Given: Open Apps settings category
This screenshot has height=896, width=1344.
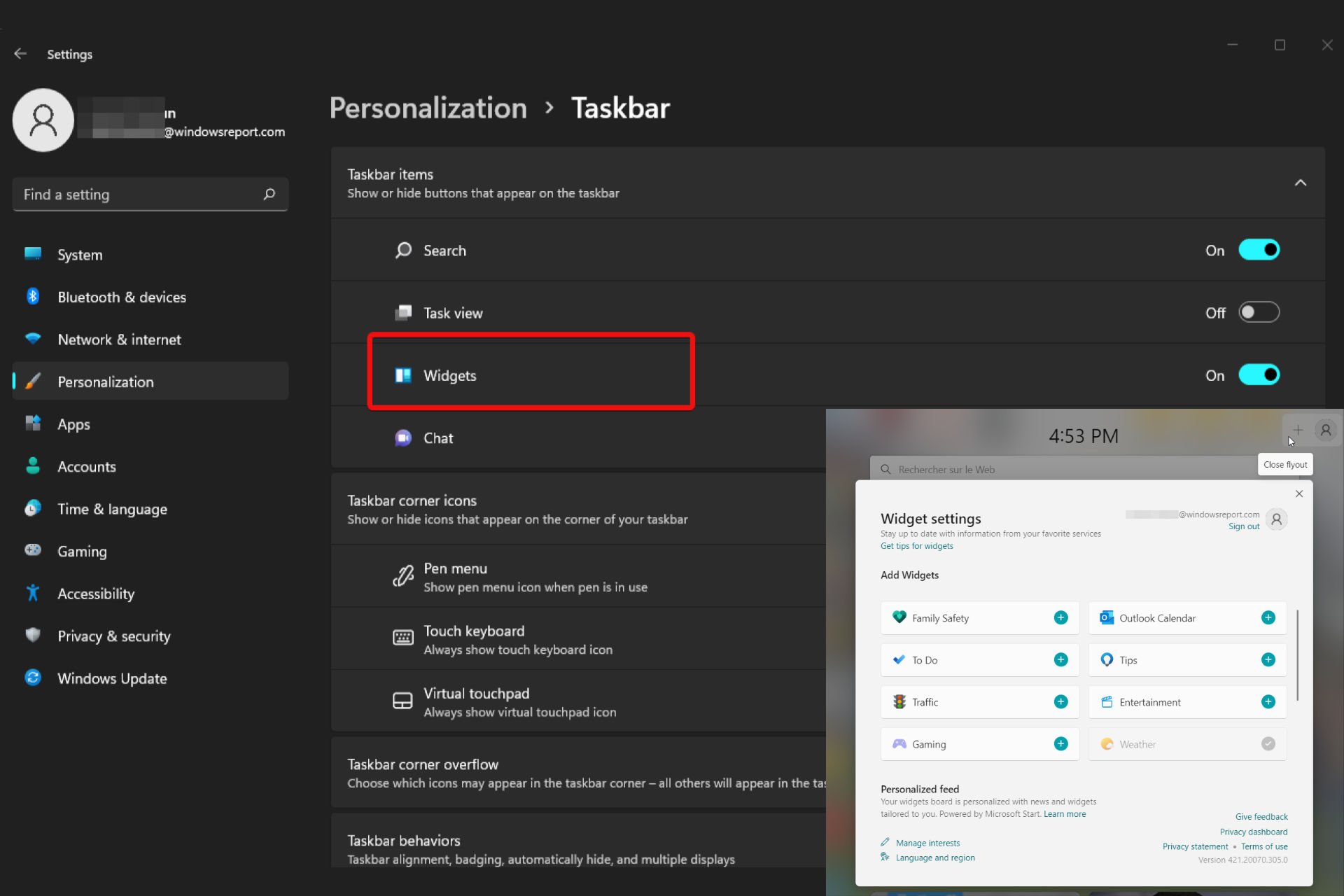Looking at the screenshot, I should coord(150,424).
